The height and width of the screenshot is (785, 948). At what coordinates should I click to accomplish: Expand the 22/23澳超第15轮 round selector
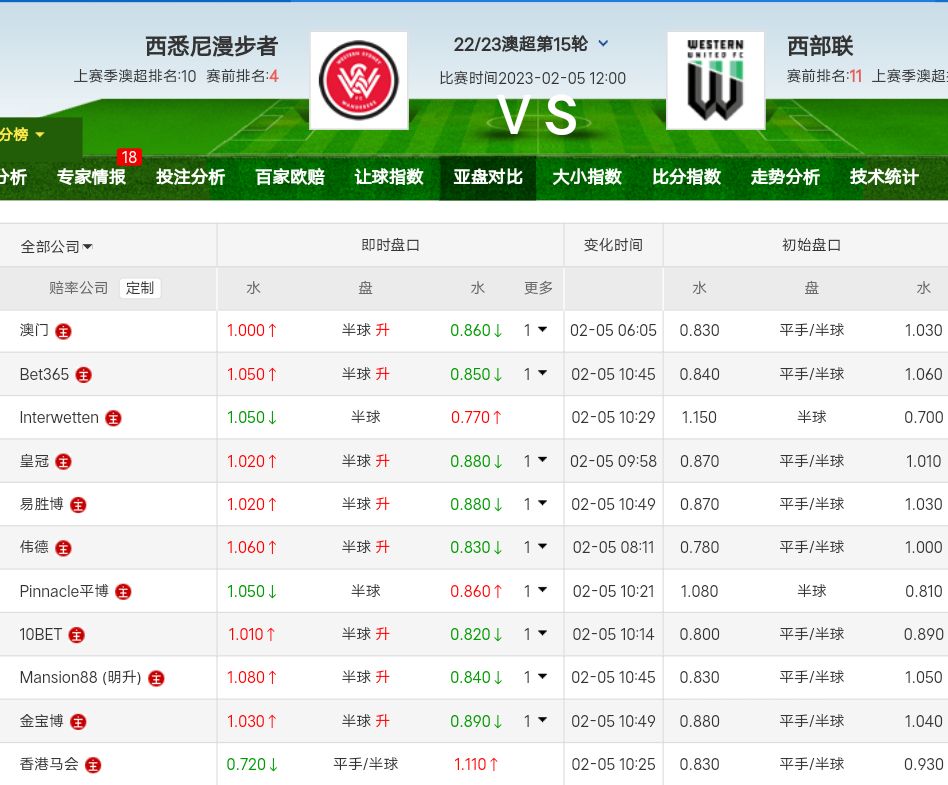coord(603,44)
